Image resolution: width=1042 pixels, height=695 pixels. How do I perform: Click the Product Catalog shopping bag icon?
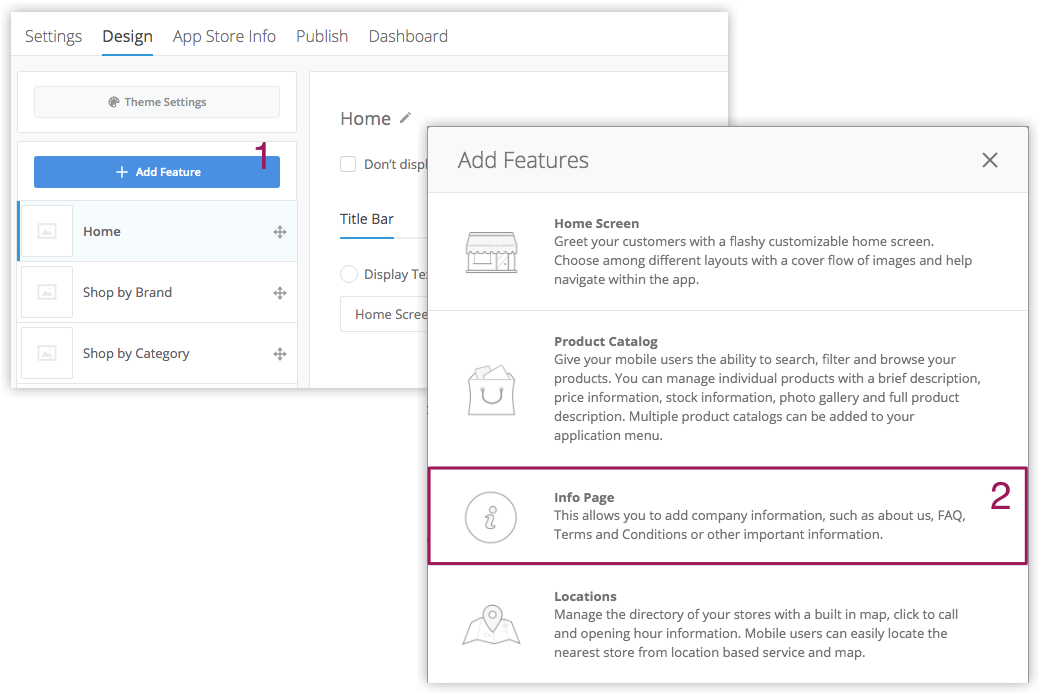491,389
